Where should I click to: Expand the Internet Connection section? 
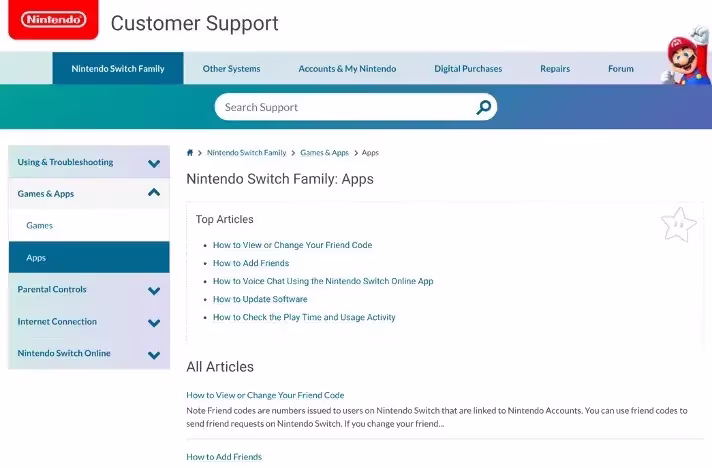[154, 322]
